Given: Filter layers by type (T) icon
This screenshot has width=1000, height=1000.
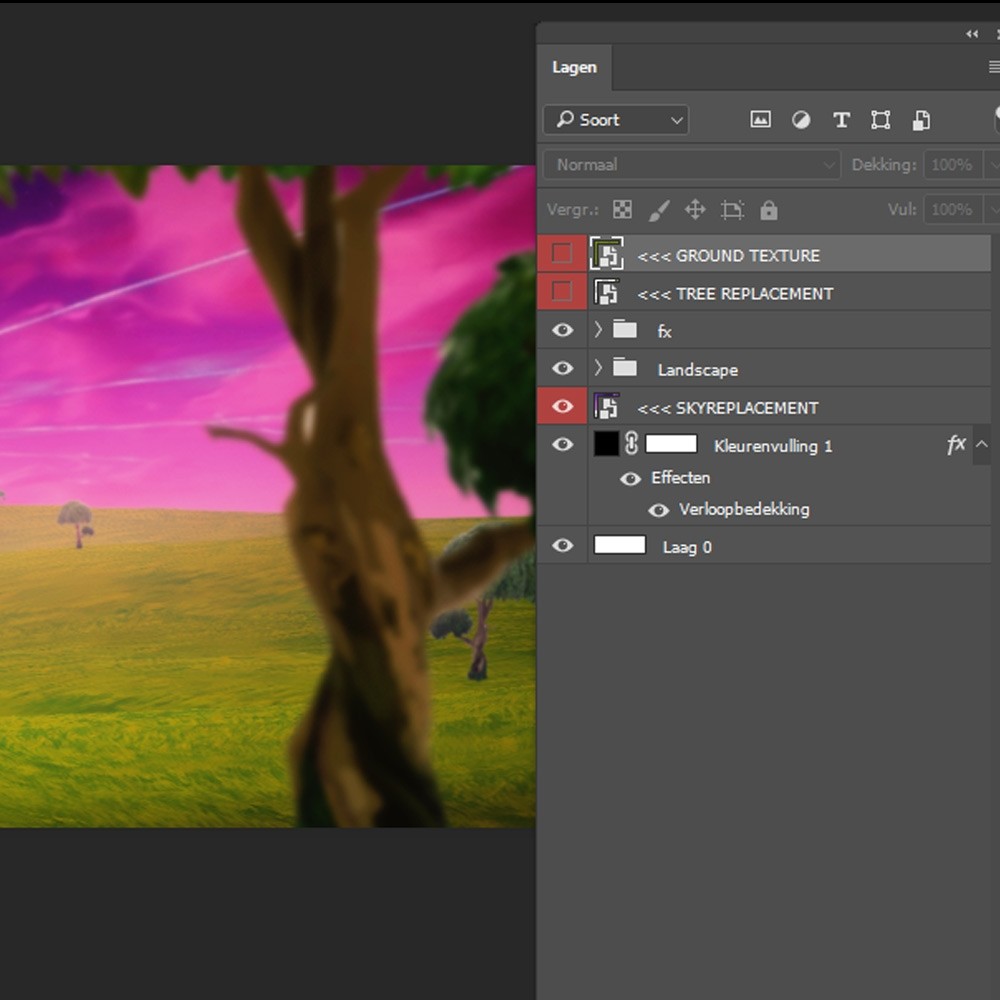Looking at the screenshot, I should point(841,120).
